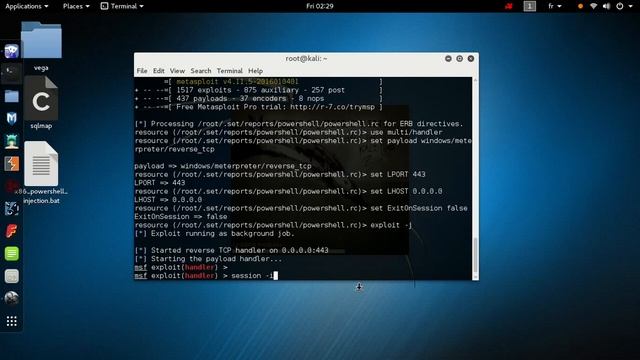Viewport: 640px width, 360px height.
Task: Launch BeEF dock icon
Action: click(x=11, y=209)
